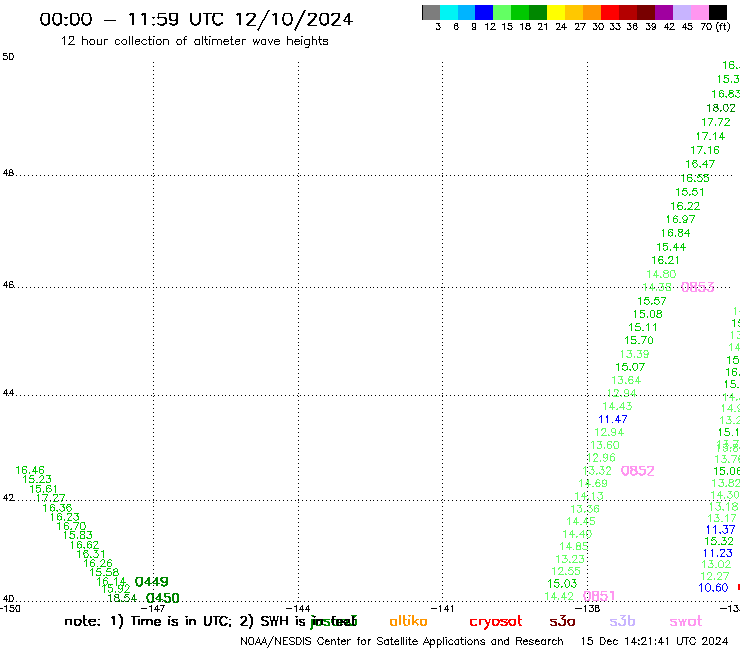Click the 's3a' satellite legend label
The image size is (740, 650).
coord(562,621)
